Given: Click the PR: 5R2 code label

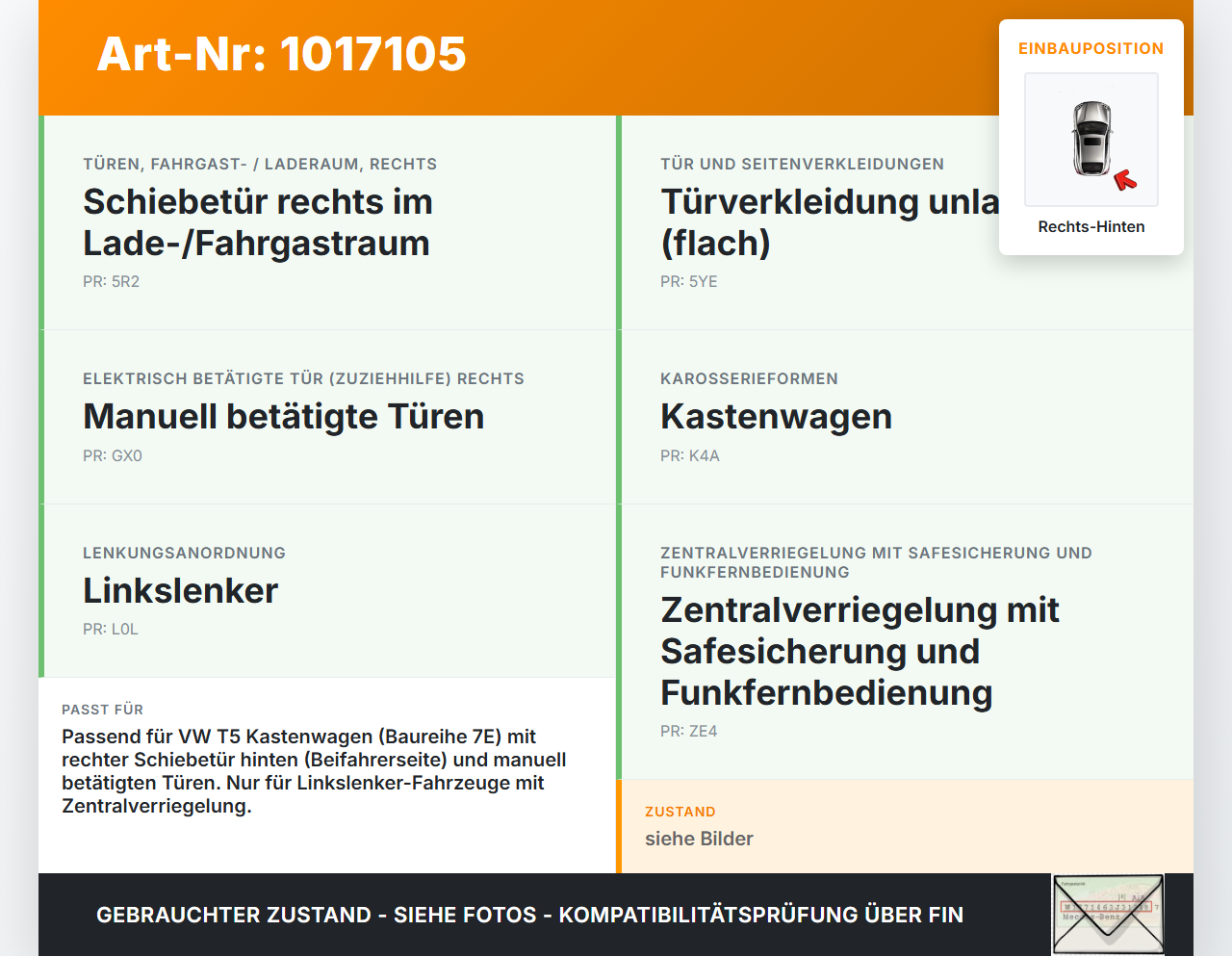Looking at the screenshot, I should [x=112, y=282].
